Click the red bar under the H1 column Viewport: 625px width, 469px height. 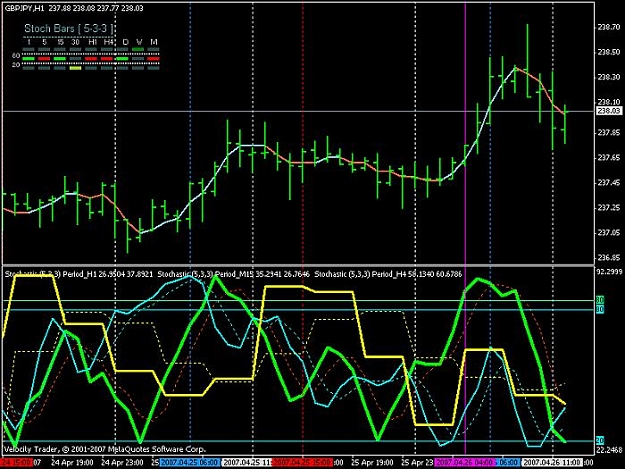click(91, 59)
